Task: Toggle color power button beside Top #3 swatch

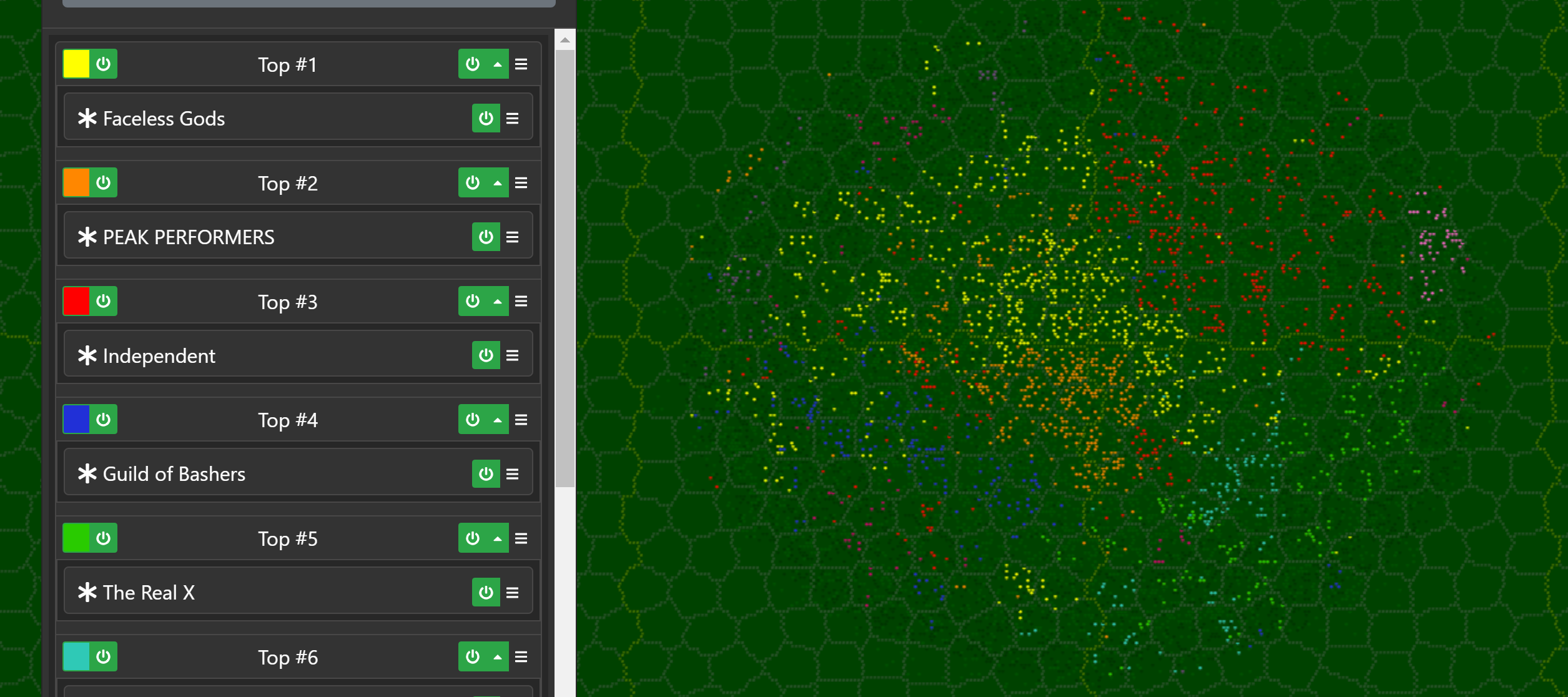Action: coord(104,301)
